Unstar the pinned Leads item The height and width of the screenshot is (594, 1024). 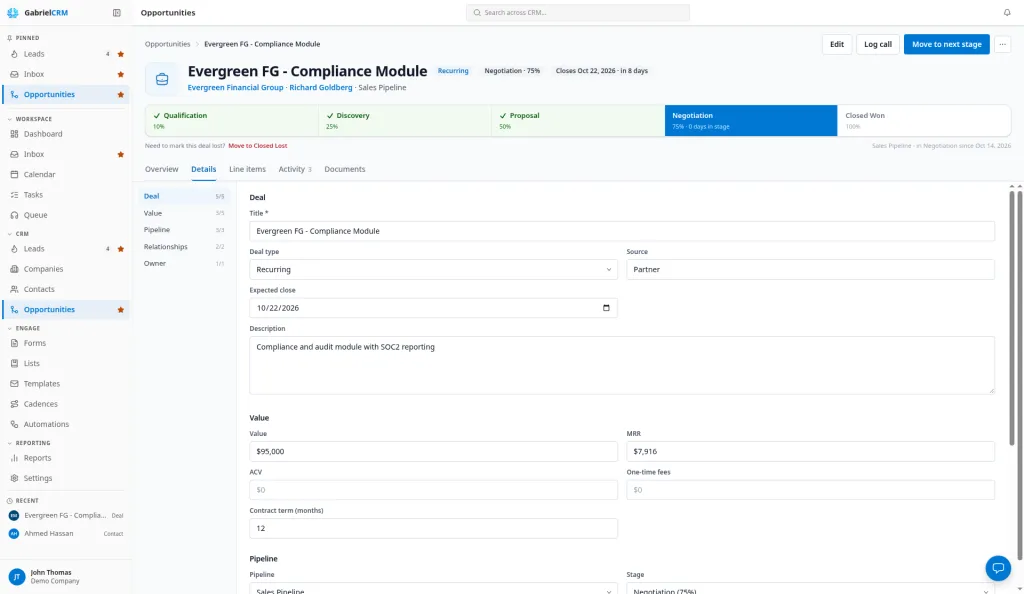point(120,54)
